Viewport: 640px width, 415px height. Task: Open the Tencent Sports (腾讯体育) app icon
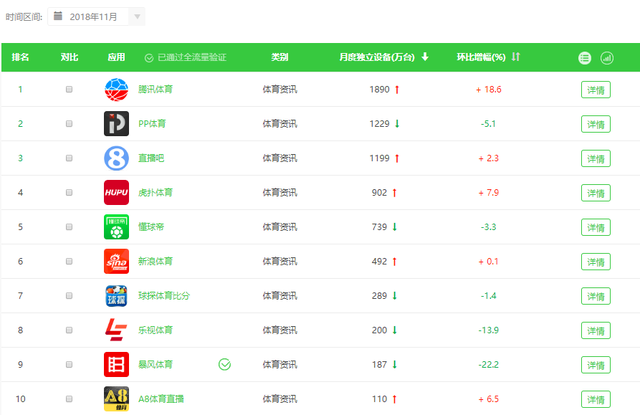[116, 89]
